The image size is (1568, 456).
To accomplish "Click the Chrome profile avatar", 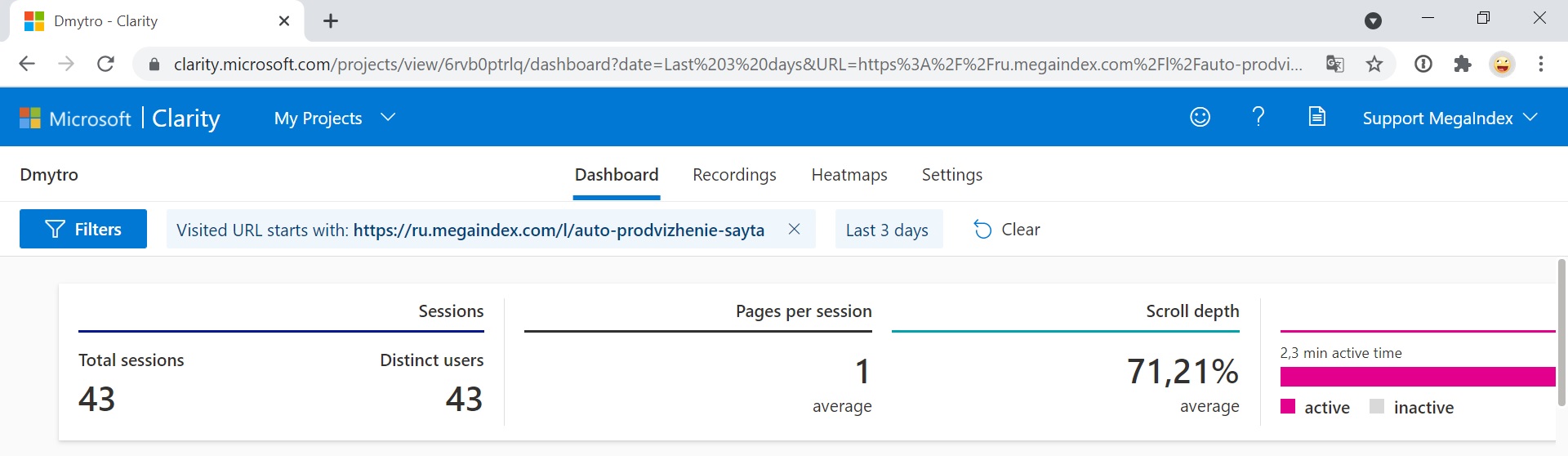I will [1502, 64].
